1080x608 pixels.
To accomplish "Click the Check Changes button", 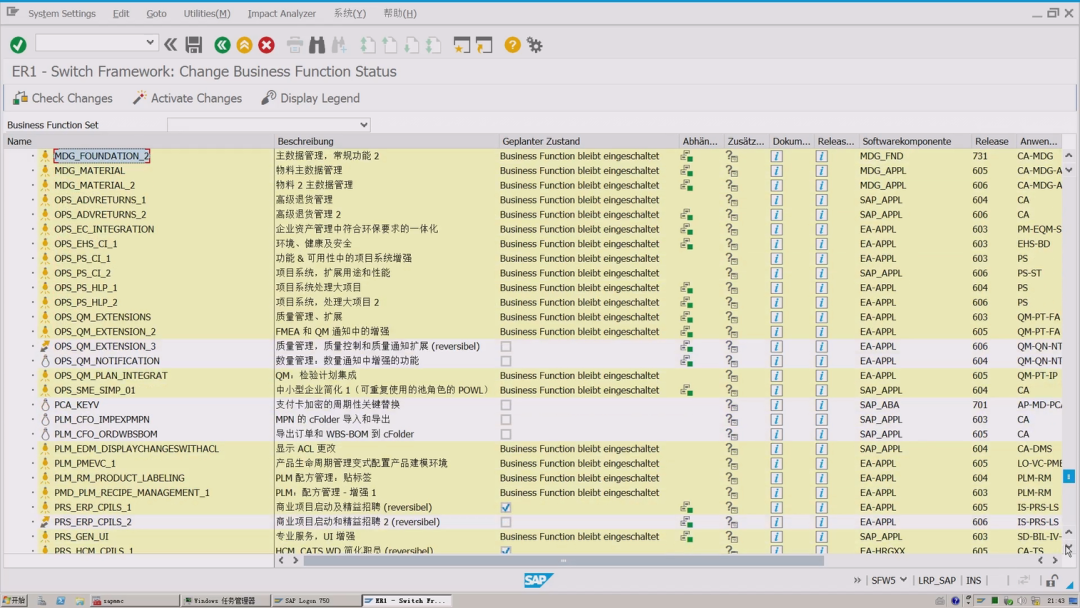I will (63, 98).
